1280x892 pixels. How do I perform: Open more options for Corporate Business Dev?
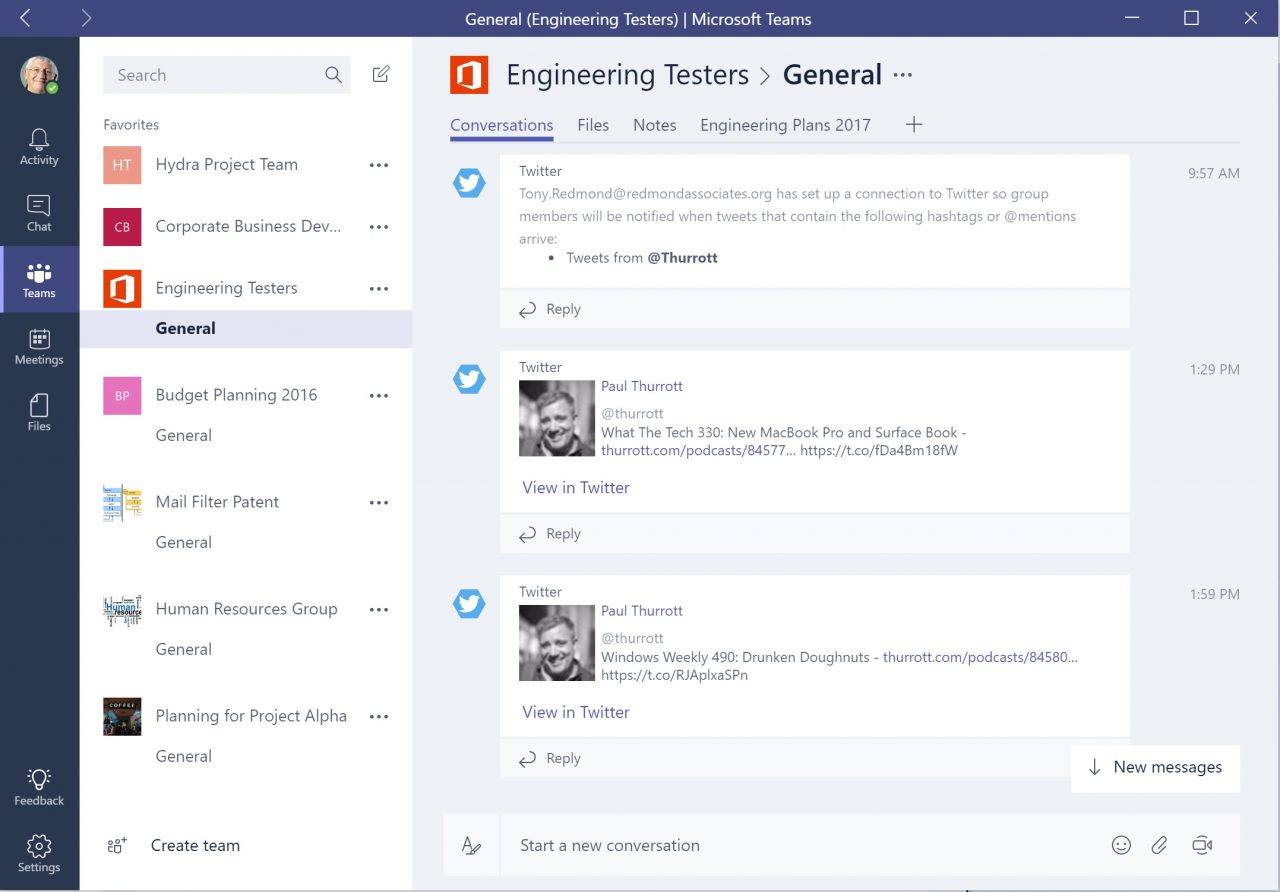coord(379,227)
